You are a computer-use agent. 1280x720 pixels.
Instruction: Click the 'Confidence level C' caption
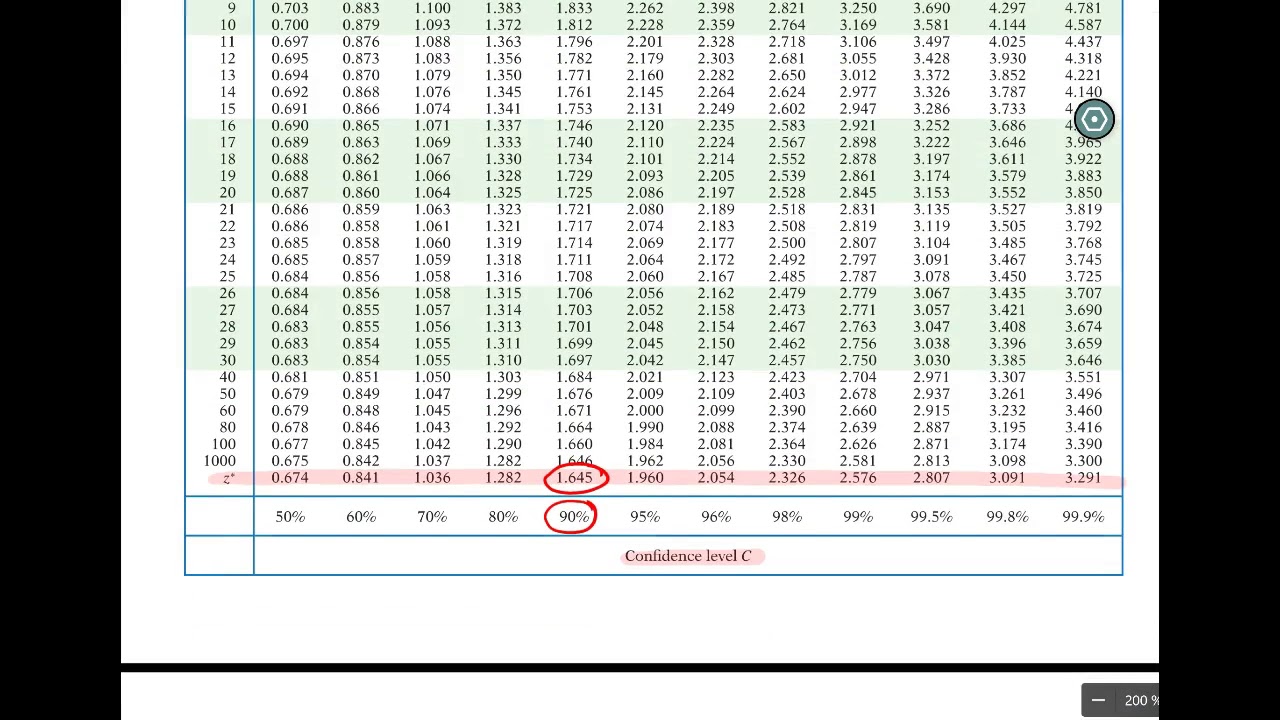coord(688,556)
